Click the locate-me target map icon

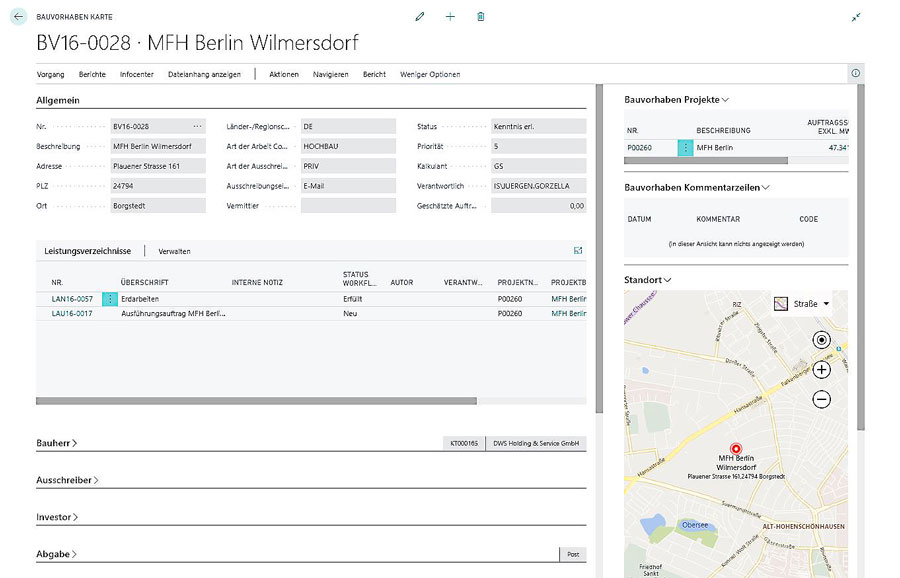click(x=822, y=340)
